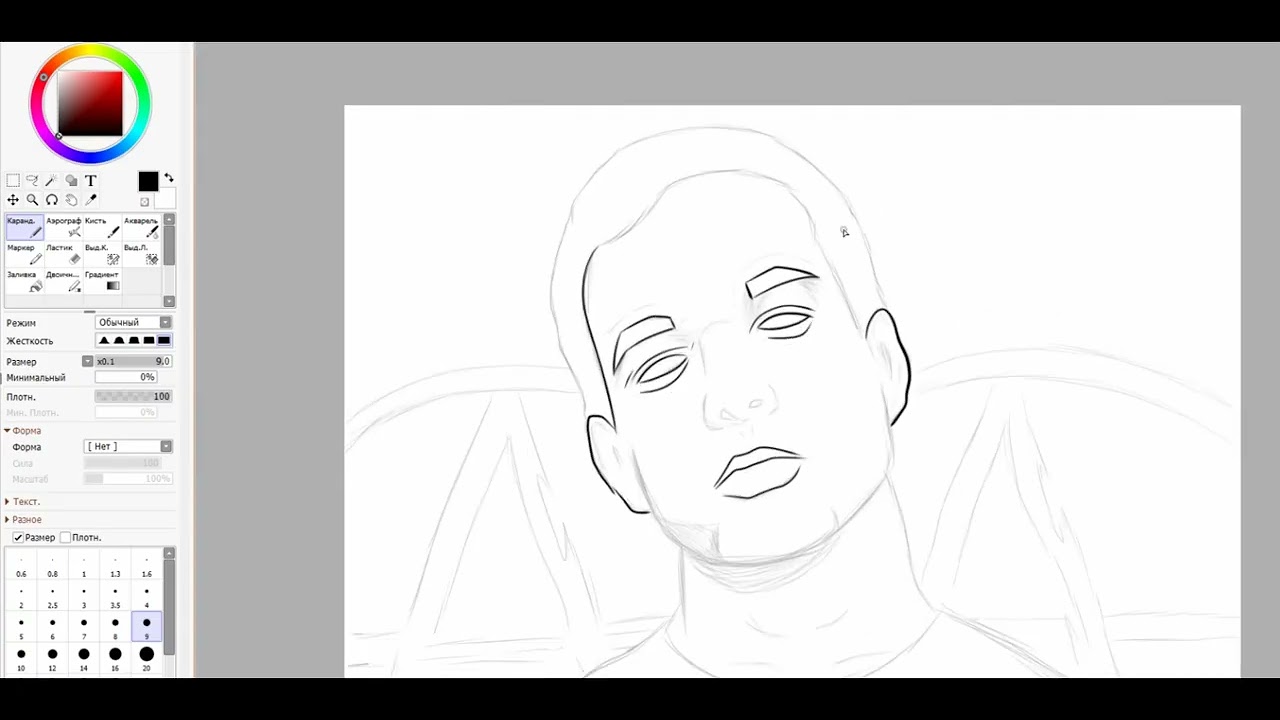Image resolution: width=1280 pixels, height=720 pixels.
Task: Collapse the Форма section
Action: pos(8,431)
